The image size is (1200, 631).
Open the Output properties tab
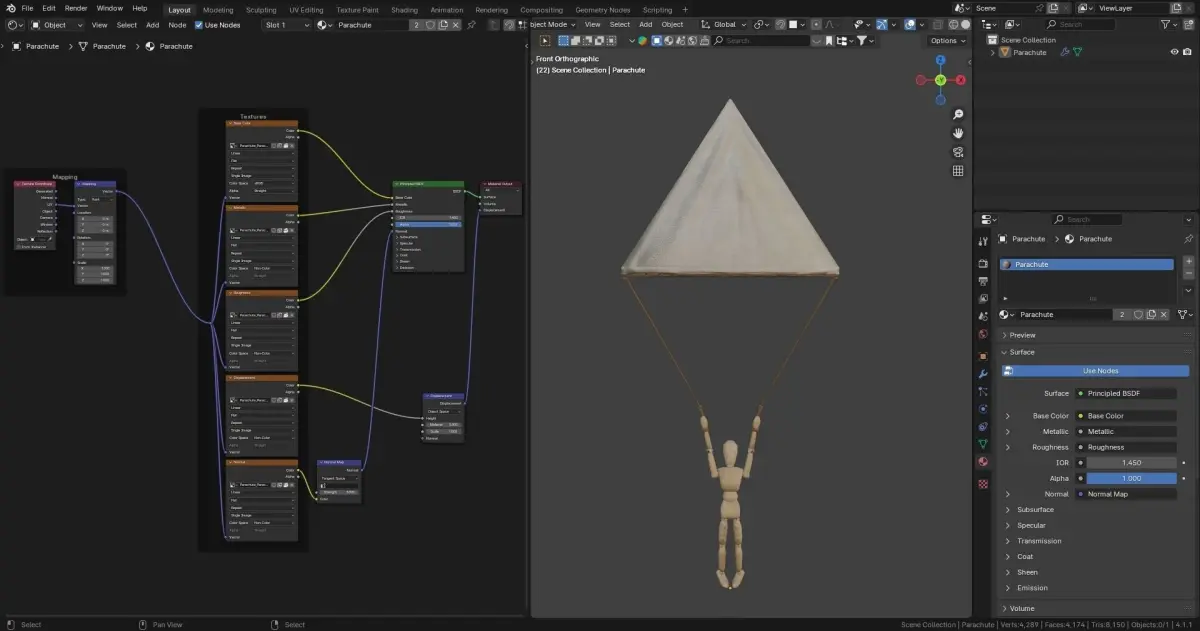point(983,281)
